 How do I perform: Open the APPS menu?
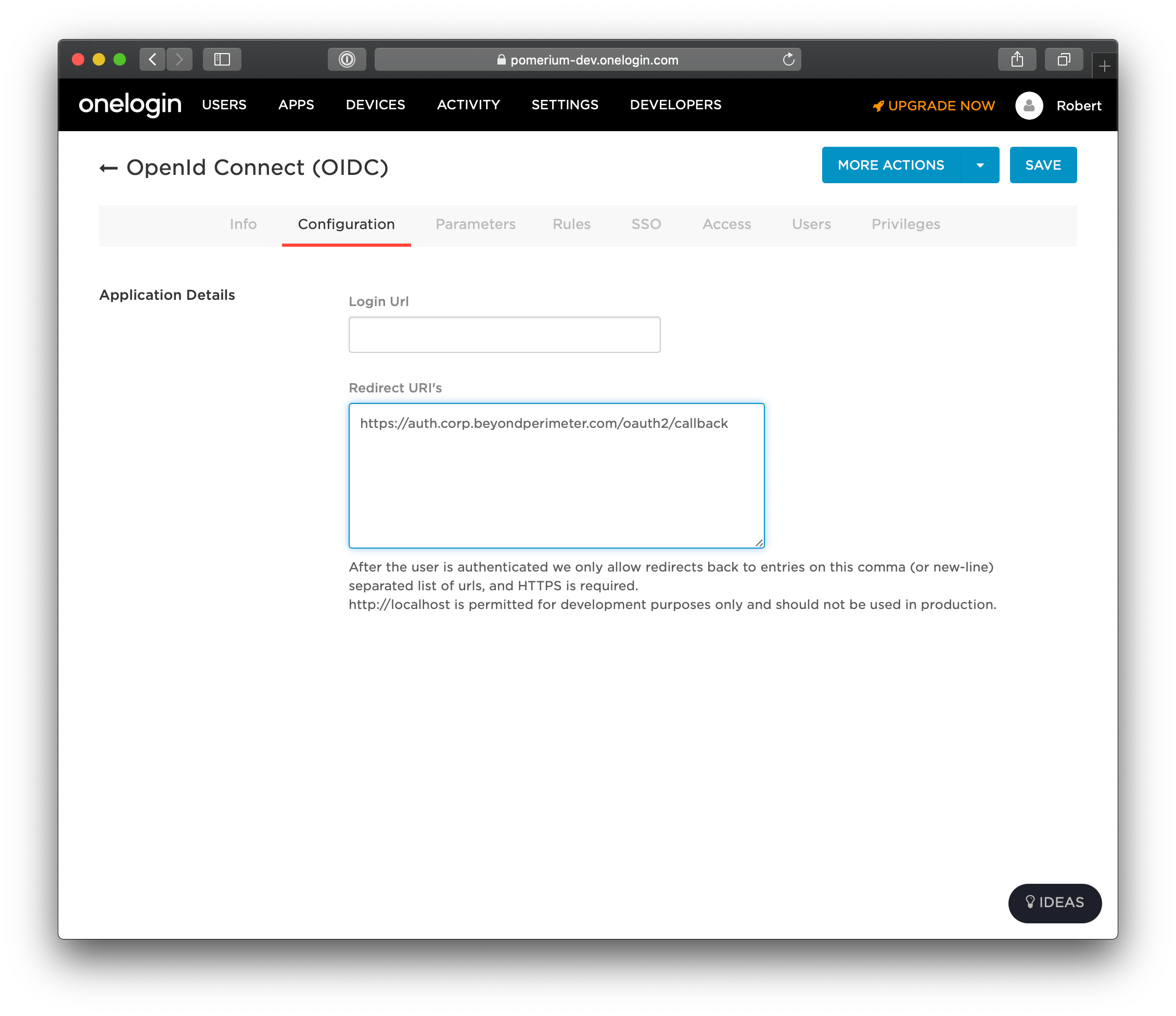[x=296, y=105]
